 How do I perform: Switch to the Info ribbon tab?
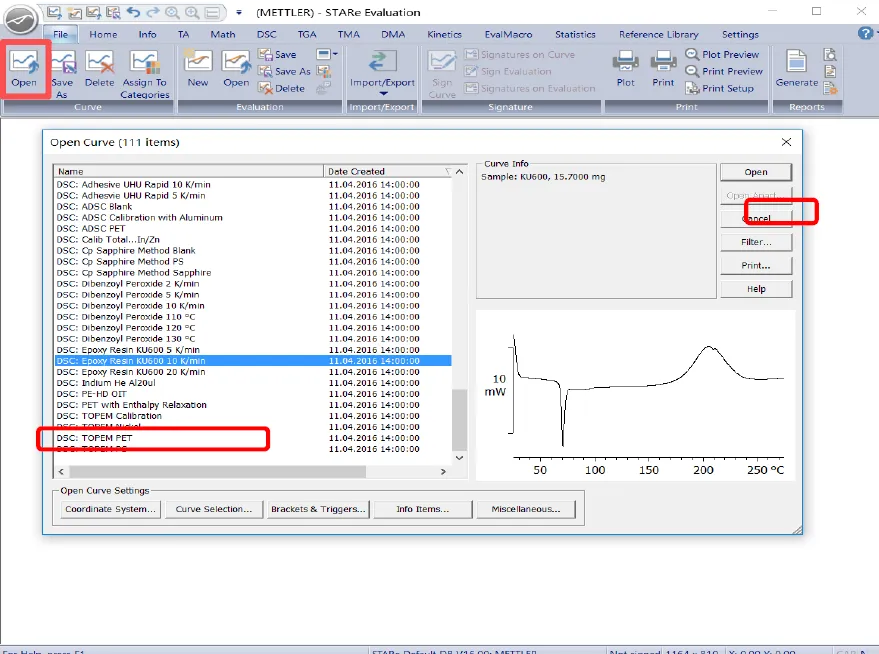tap(147, 34)
